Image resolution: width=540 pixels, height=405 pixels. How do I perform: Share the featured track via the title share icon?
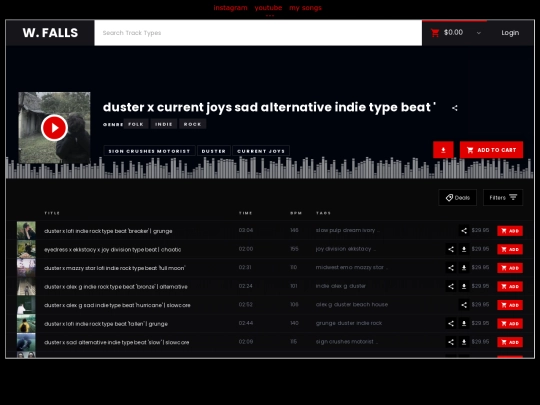455,108
